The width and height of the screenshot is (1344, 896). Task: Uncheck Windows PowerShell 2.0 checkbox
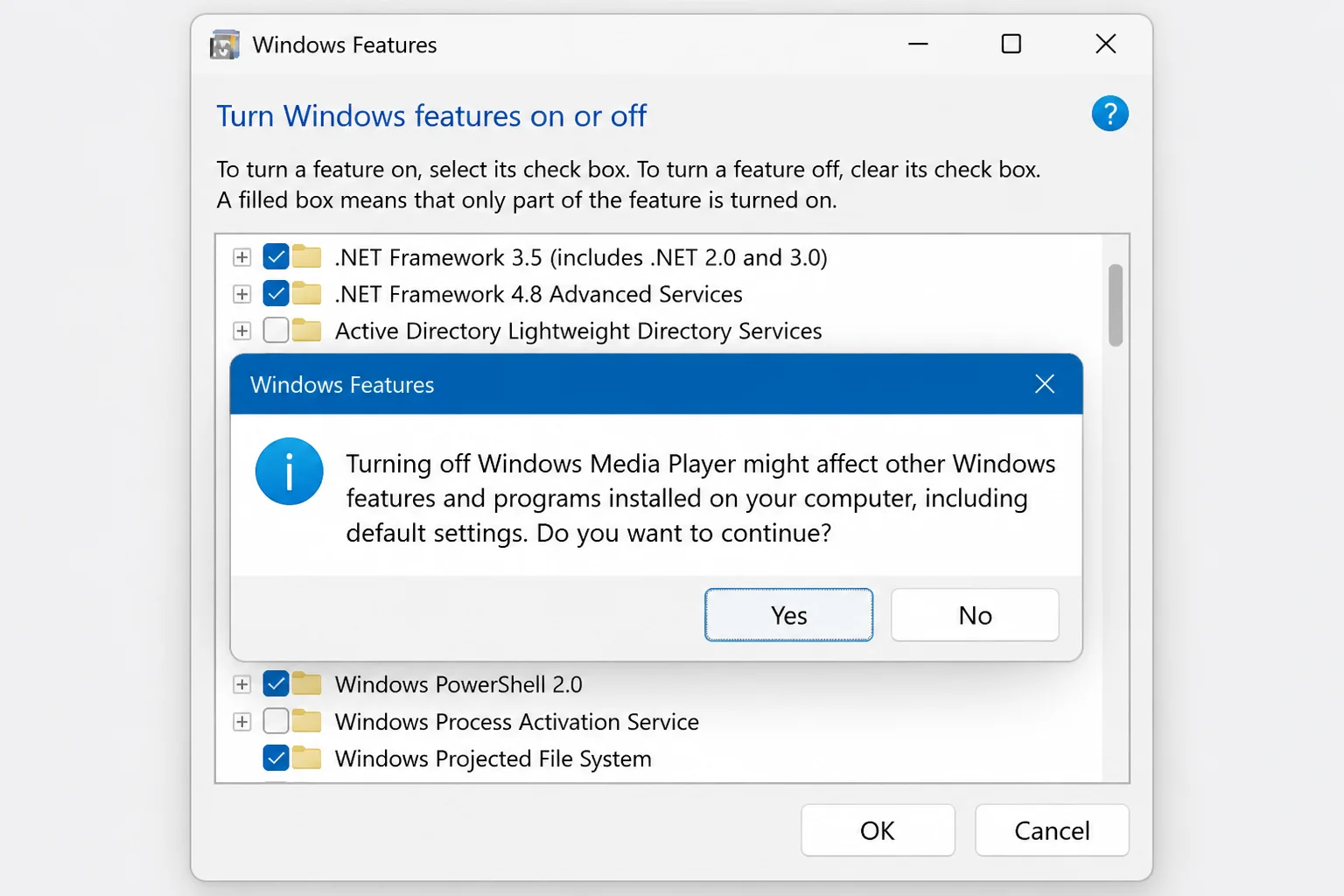pyautogui.click(x=276, y=684)
